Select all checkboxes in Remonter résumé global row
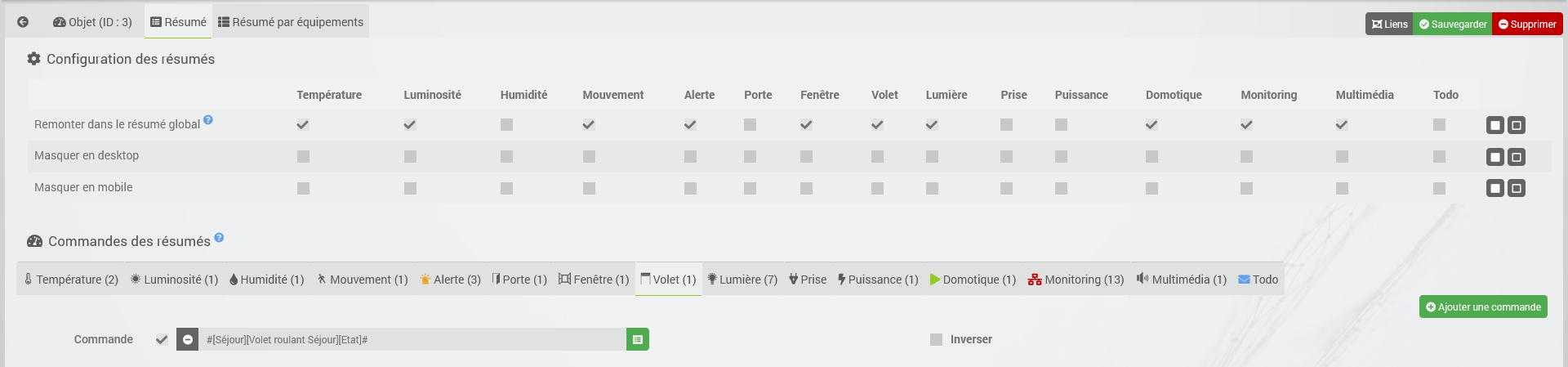The image size is (1568, 367). pos(1495,125)
